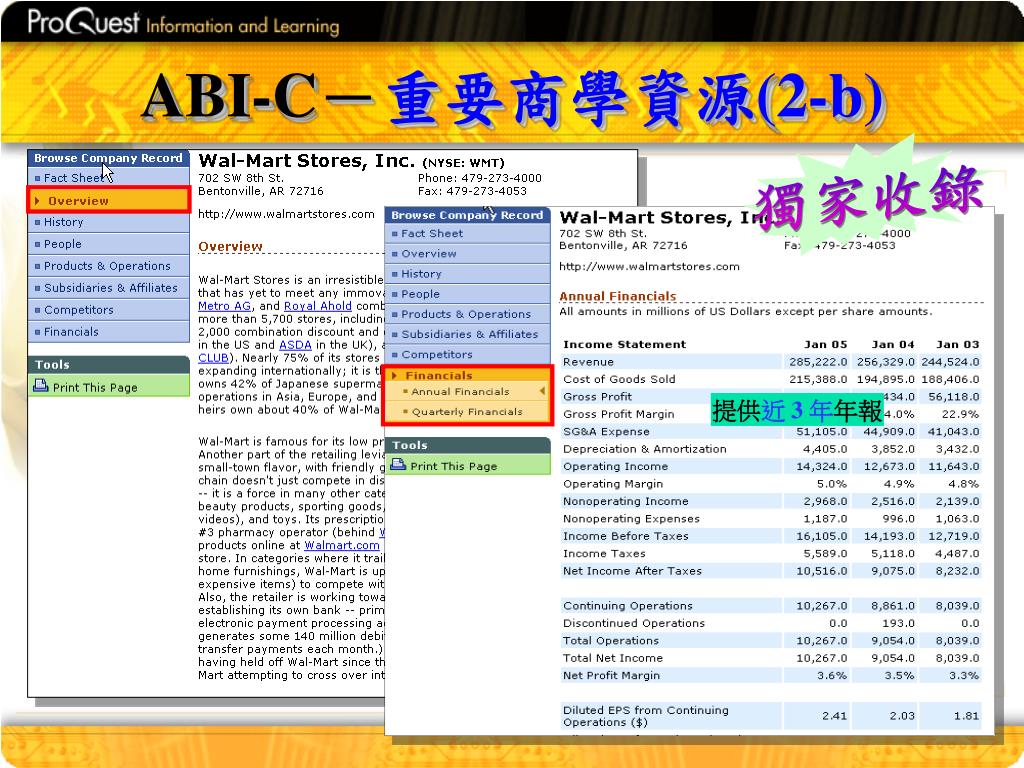Open History in the left sidebar
The image size is (1024, 768).
click(63, 222)
